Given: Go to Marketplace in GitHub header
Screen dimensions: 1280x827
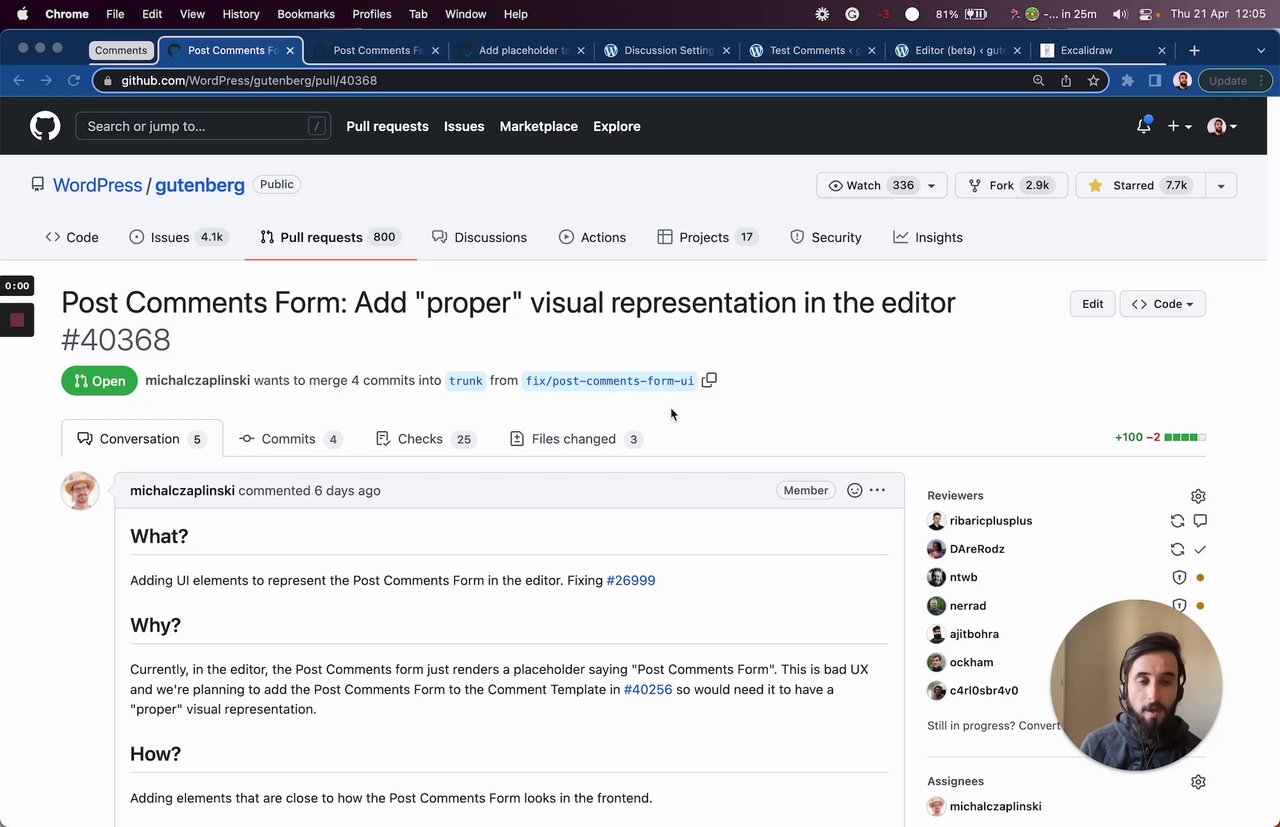Looking at the screenshot, I should pyautogui.click(x=539, y=126).
